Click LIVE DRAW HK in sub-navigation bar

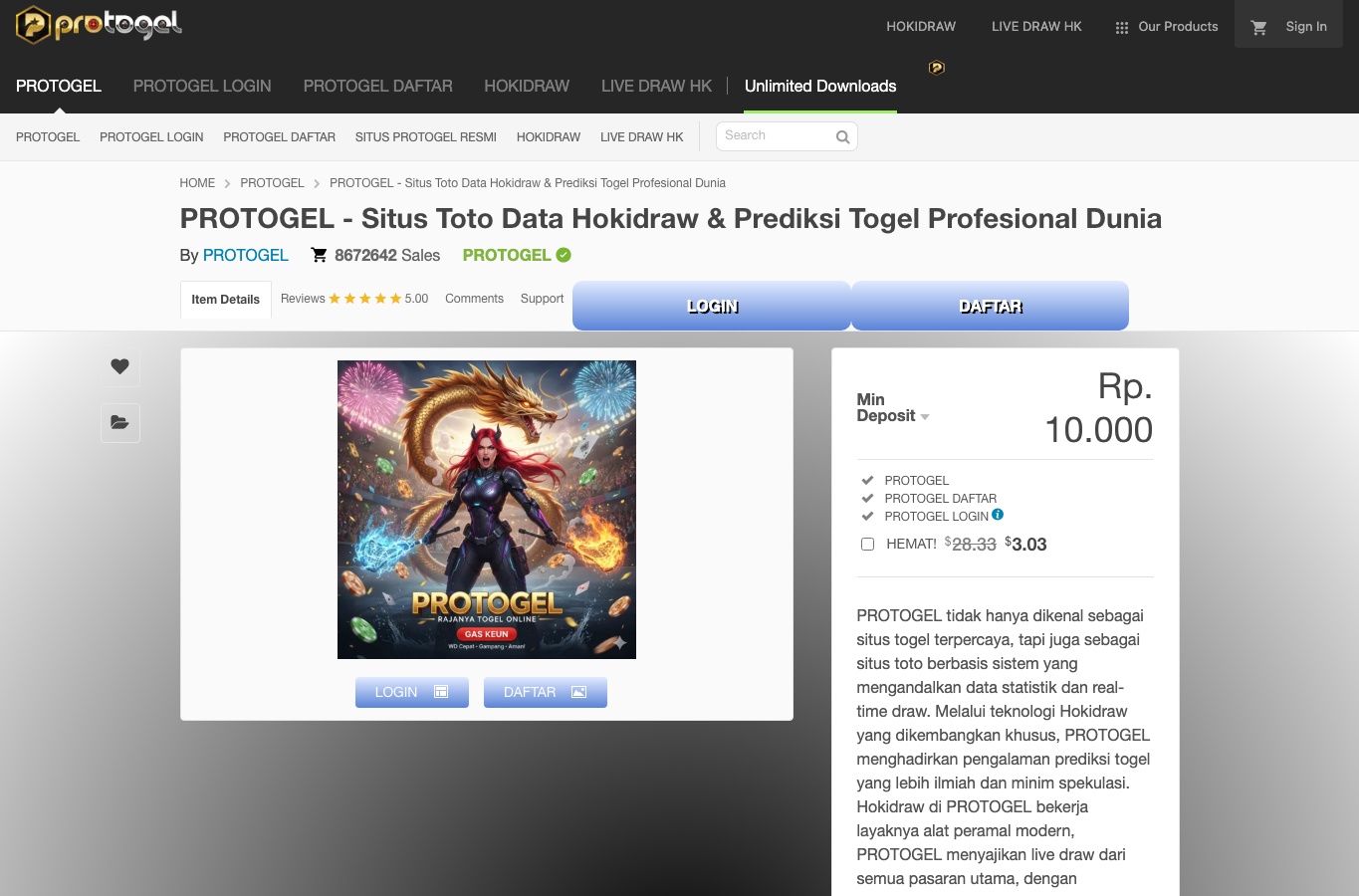(642, 137)
